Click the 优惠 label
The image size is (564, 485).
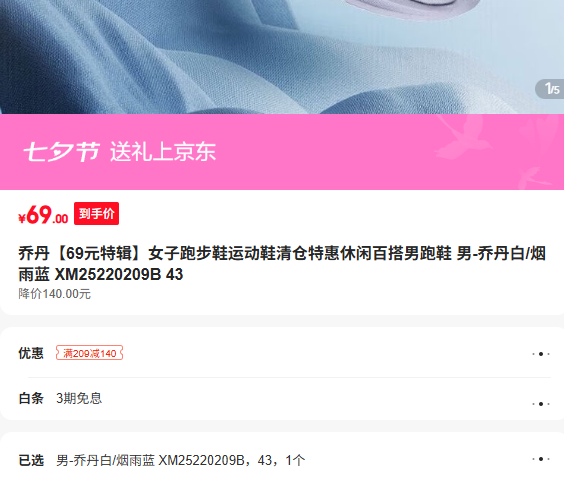pyautogui.click(x=31, y=353)
